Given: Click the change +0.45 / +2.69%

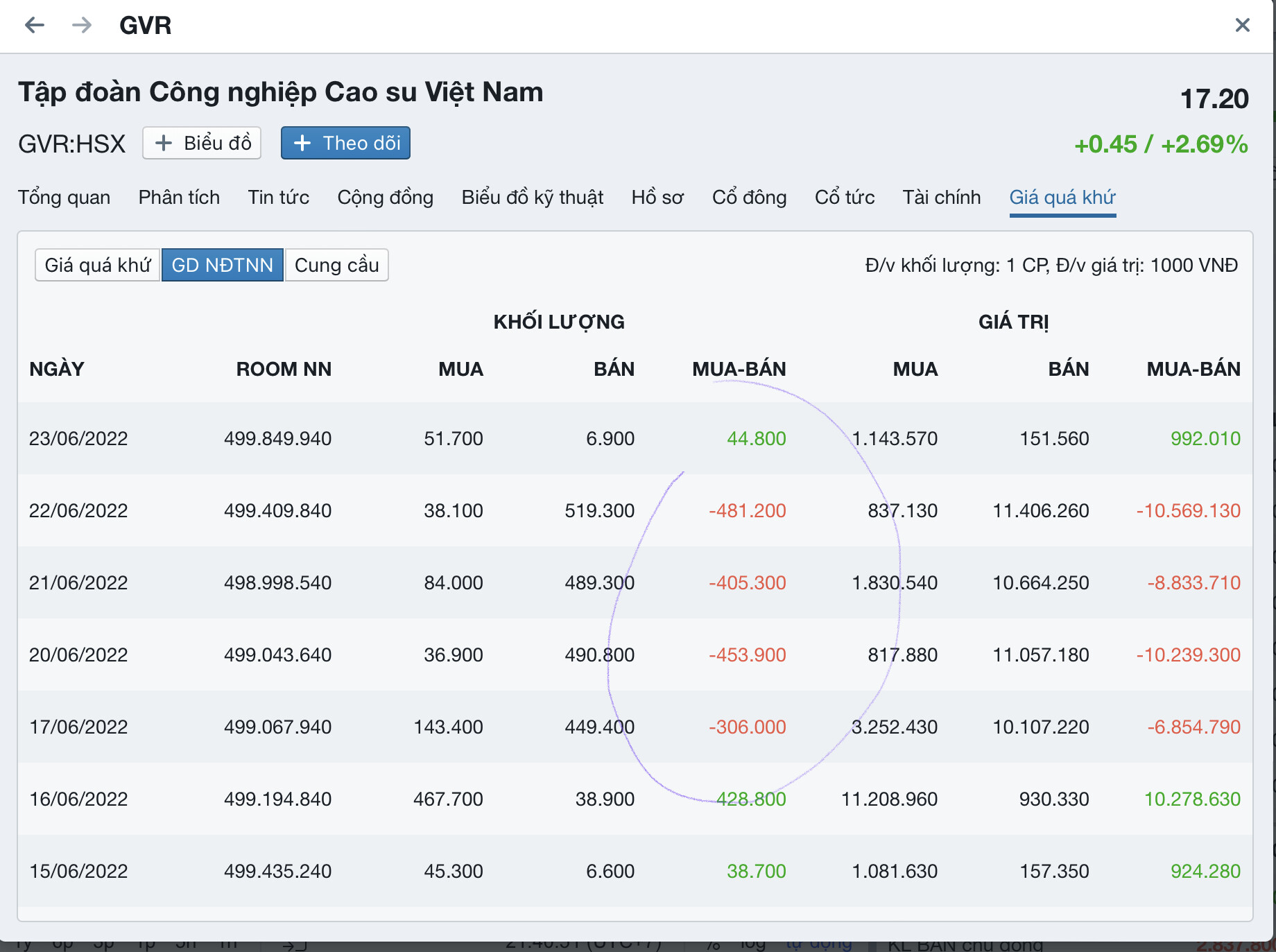Looking at the screenshot, I should click(1161, 144).
